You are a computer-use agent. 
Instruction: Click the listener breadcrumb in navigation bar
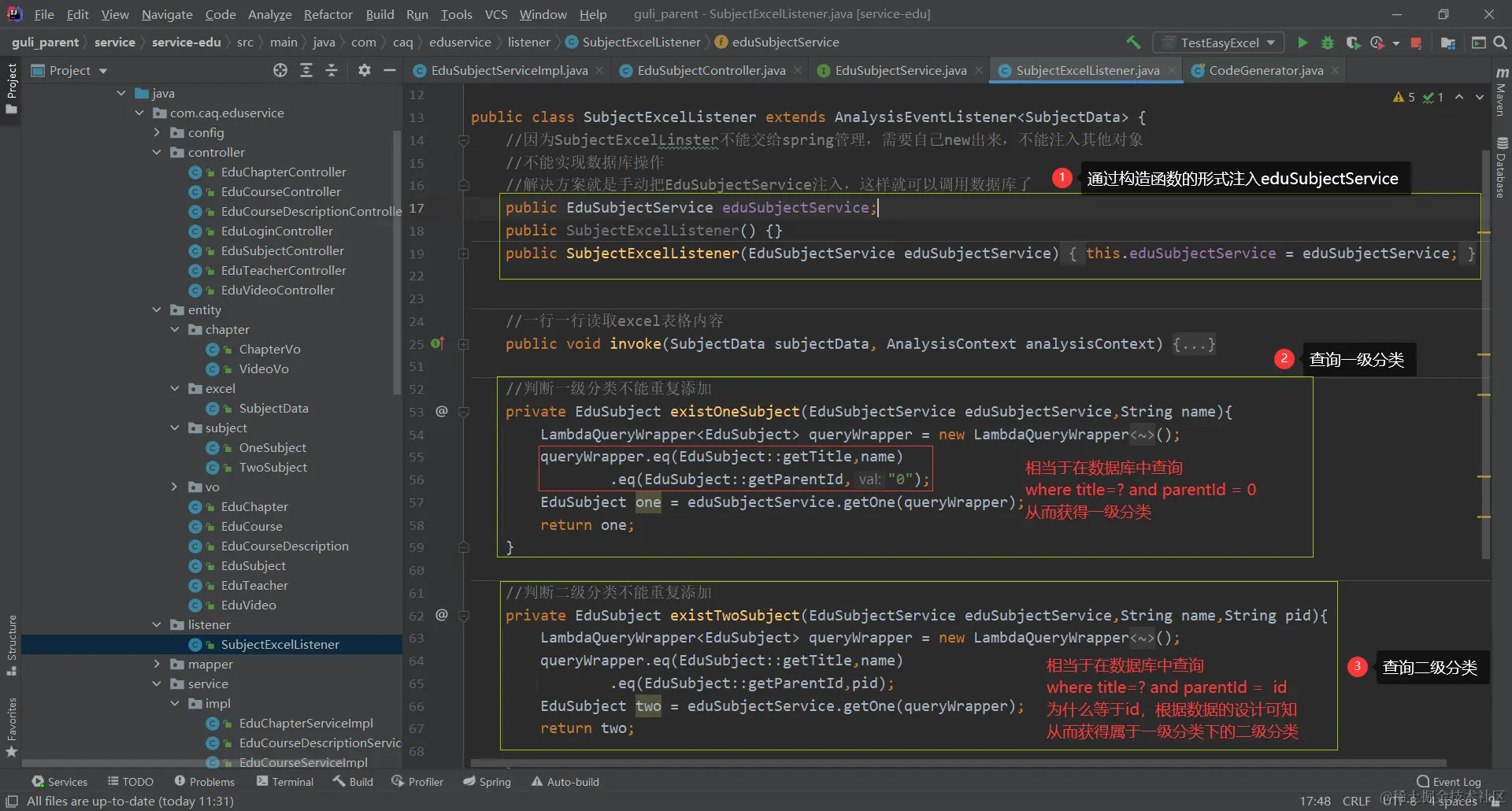tap(528, 43)
